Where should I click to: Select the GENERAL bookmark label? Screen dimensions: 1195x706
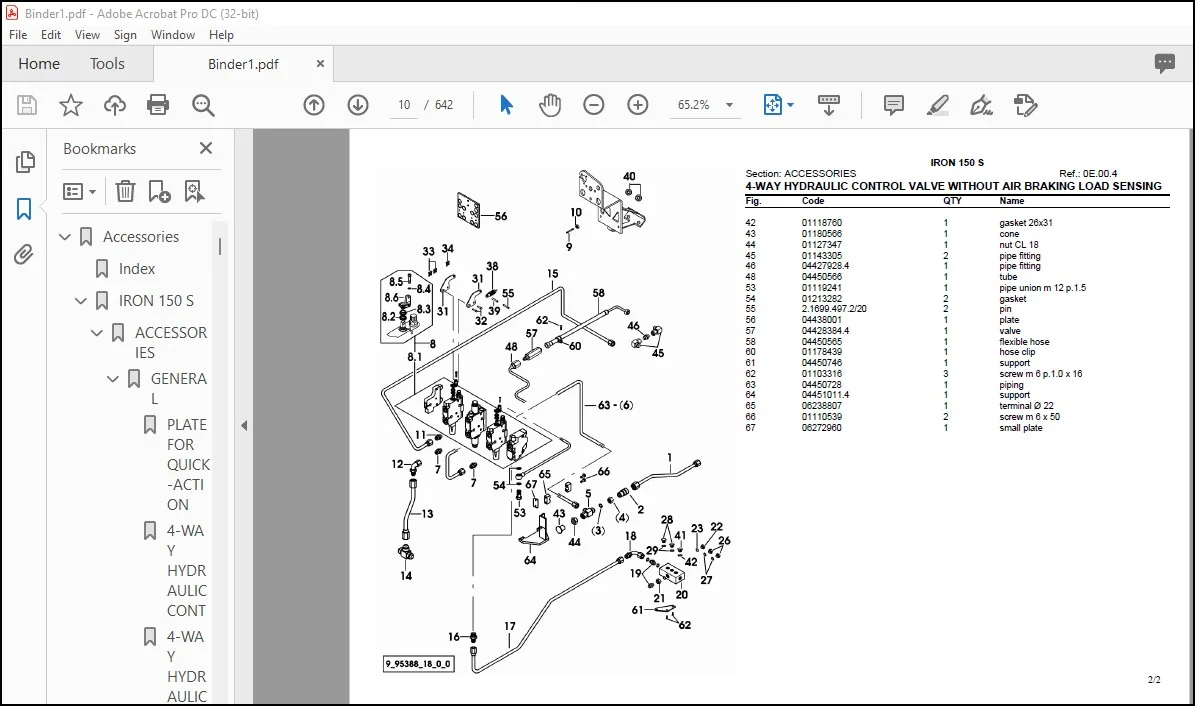pyautogui.click(x=178, y=388)
